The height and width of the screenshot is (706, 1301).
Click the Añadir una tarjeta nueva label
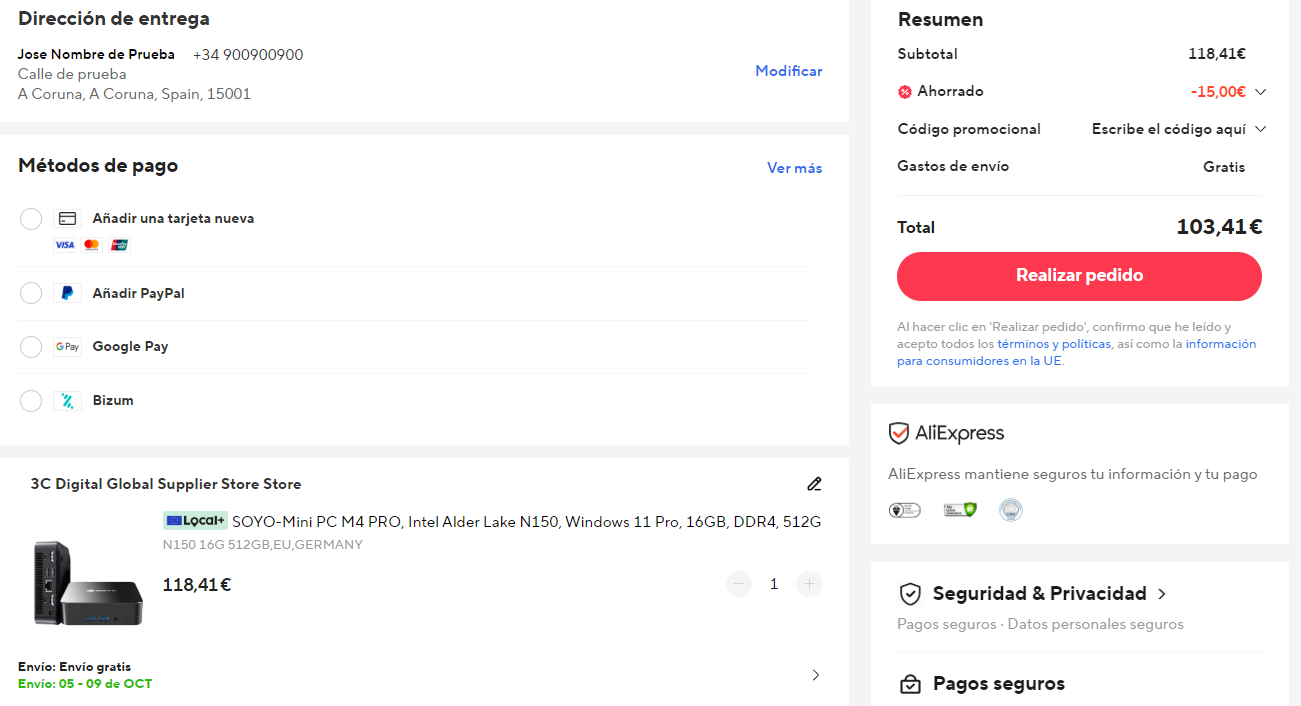[x=173, y=219]
